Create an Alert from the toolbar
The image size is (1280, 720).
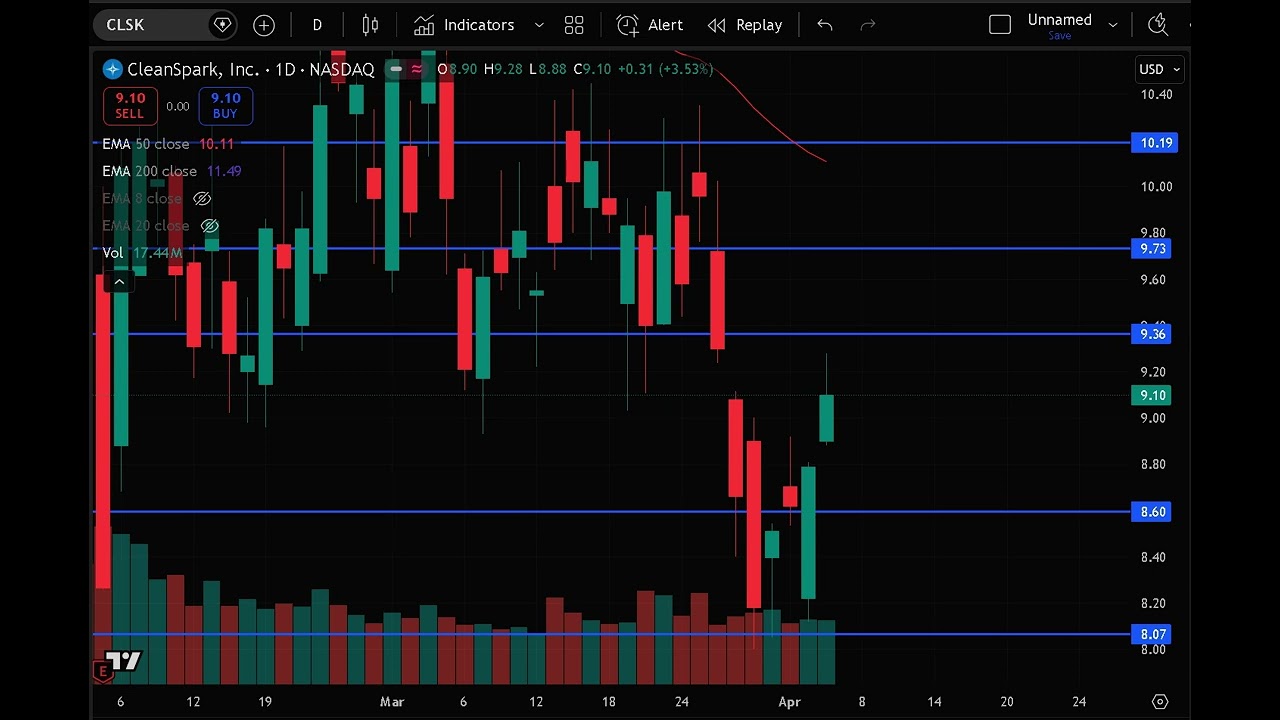click(650, 25)
